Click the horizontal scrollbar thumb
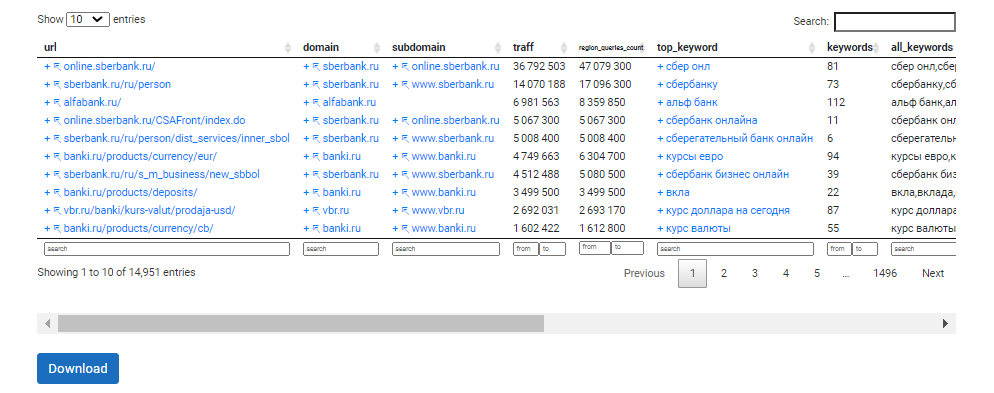 click(301, 323)
